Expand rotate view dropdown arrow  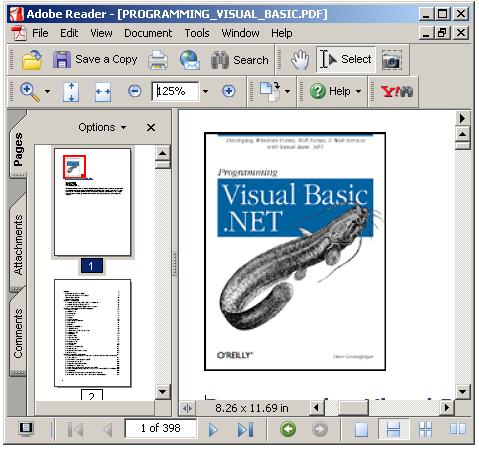click(x=287, y=91)
